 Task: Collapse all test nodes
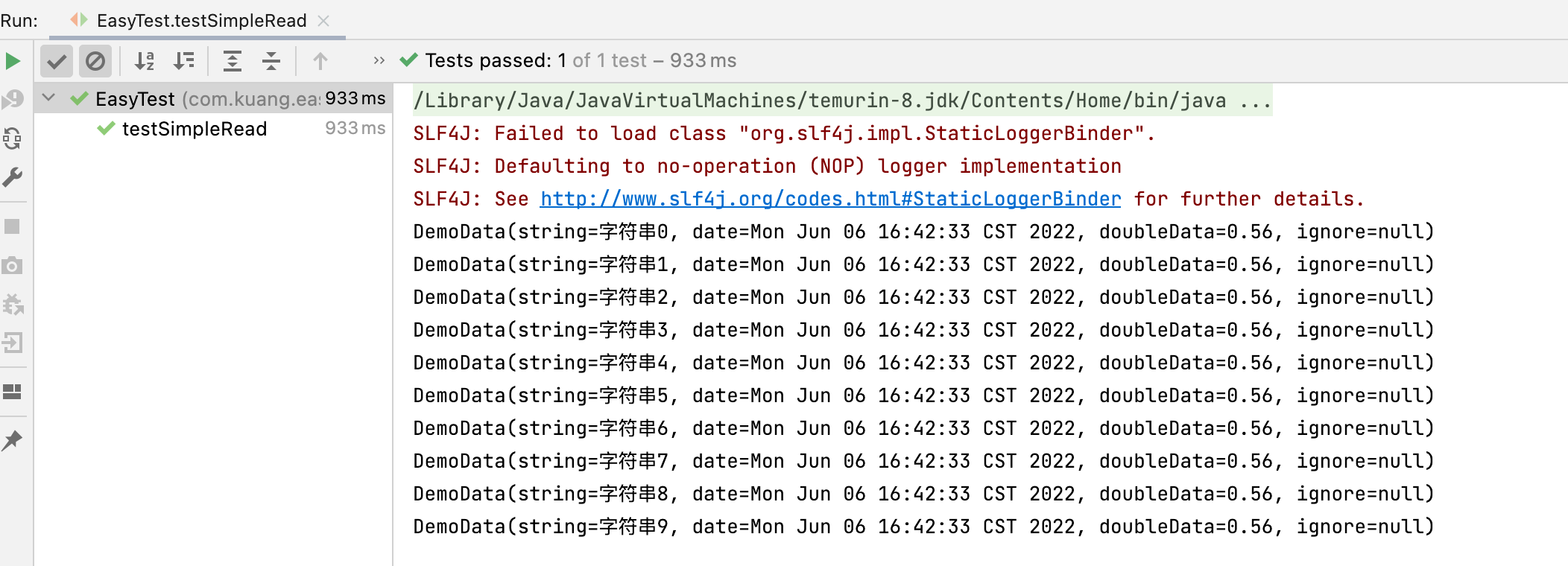click(x=271, y=61)
